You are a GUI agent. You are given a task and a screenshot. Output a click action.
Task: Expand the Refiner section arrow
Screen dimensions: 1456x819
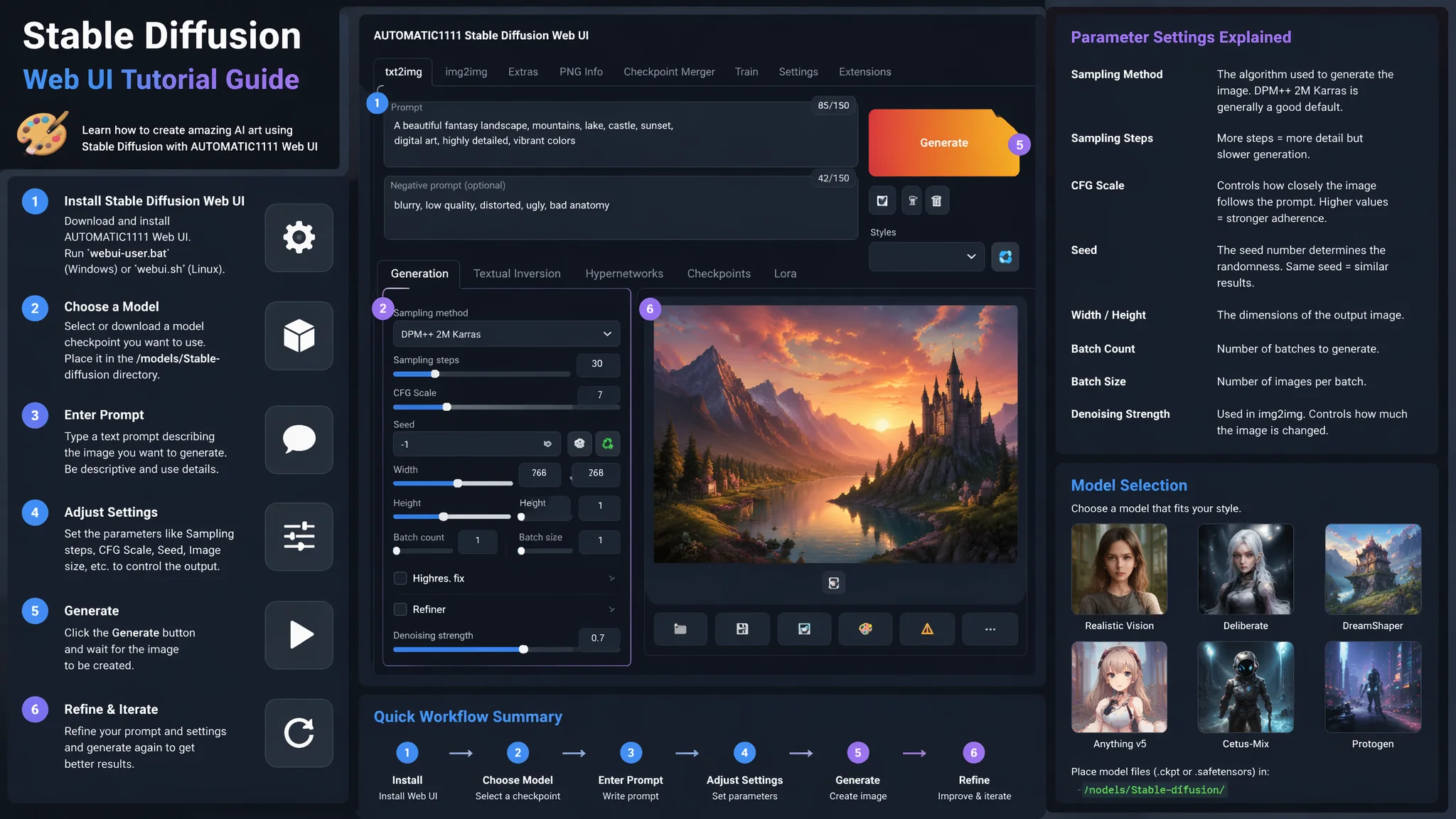pos(611,609)
